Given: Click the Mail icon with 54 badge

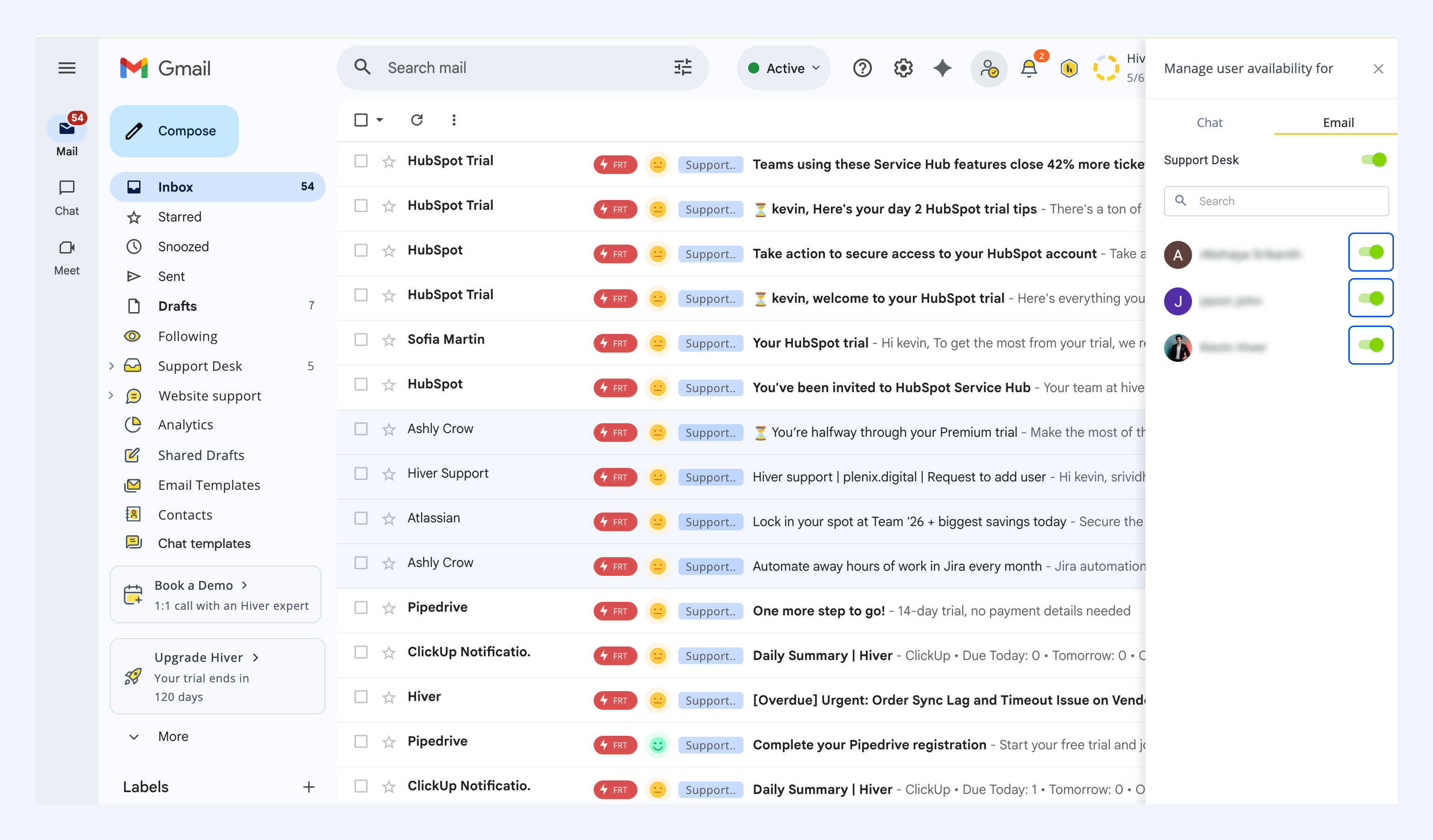Looking at the screenshot, I should (67, 128).
